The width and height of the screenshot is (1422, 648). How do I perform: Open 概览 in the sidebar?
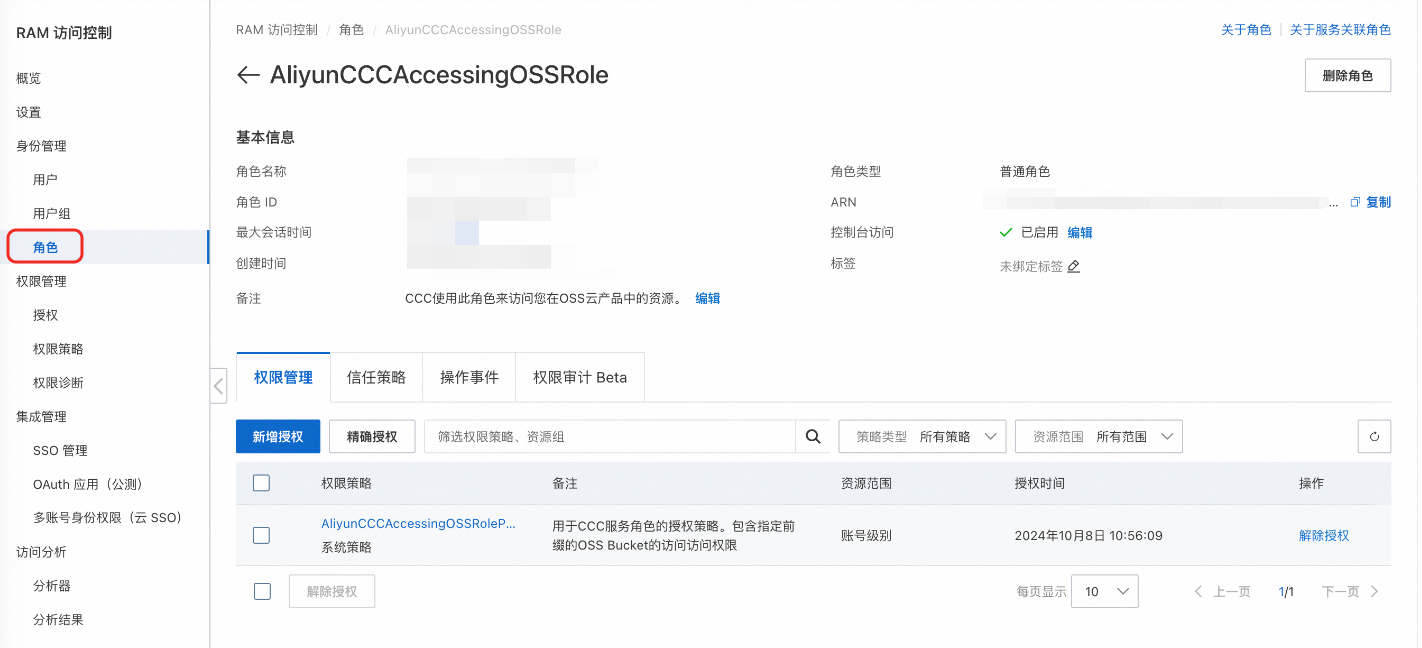29,78
